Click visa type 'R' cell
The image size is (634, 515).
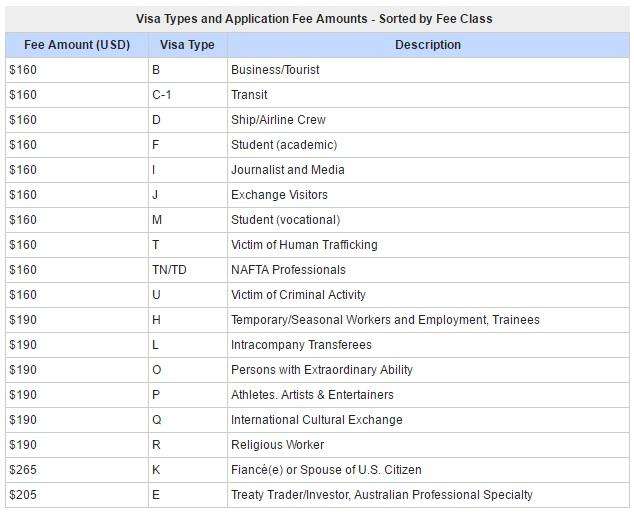(188, 445)
